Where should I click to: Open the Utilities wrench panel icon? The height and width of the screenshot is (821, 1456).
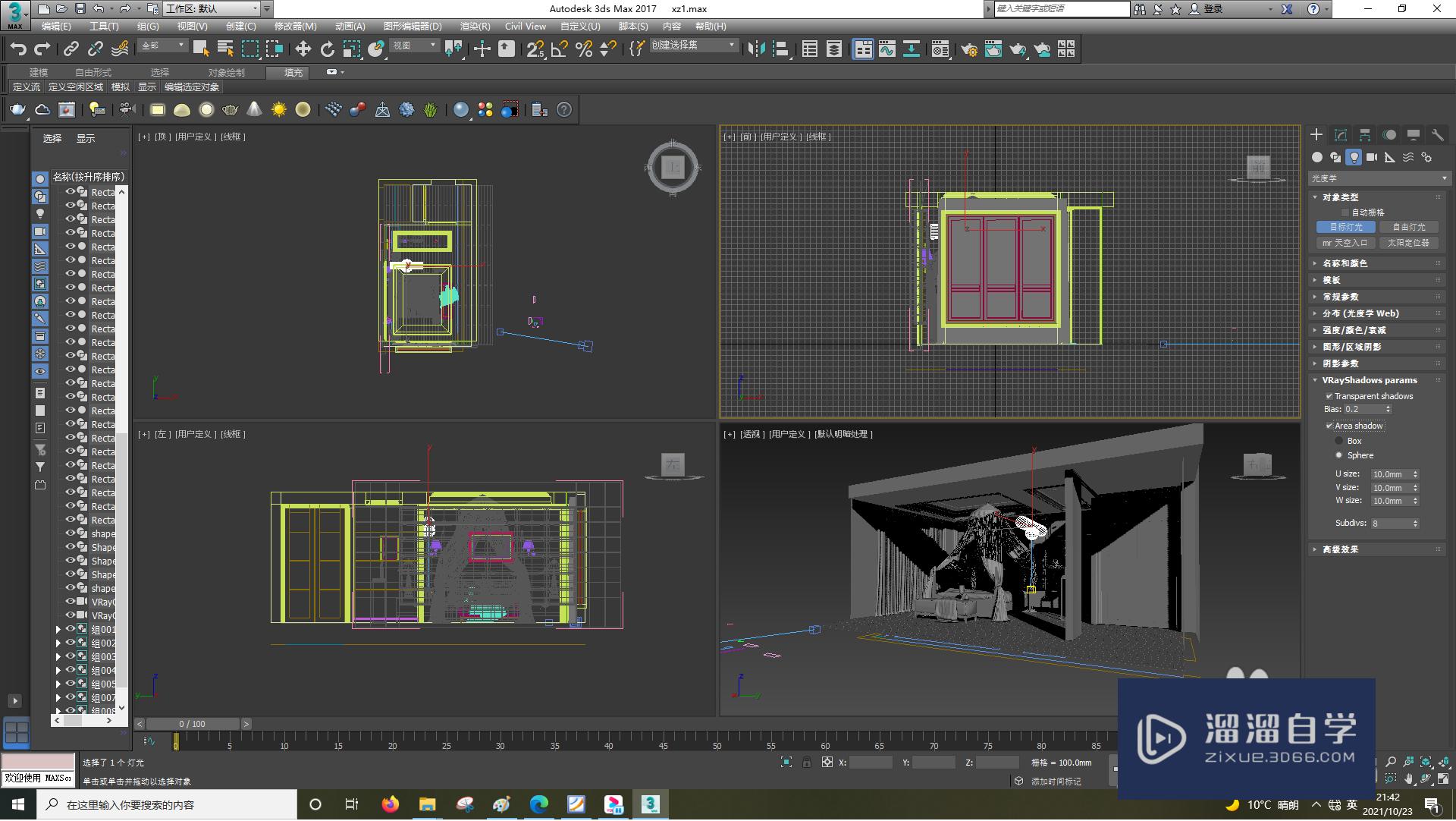click(1438, 134)
